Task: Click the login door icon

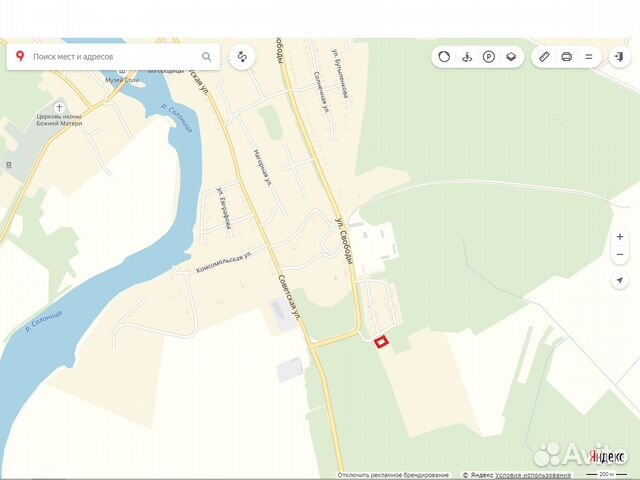Action: click(620, 57)
